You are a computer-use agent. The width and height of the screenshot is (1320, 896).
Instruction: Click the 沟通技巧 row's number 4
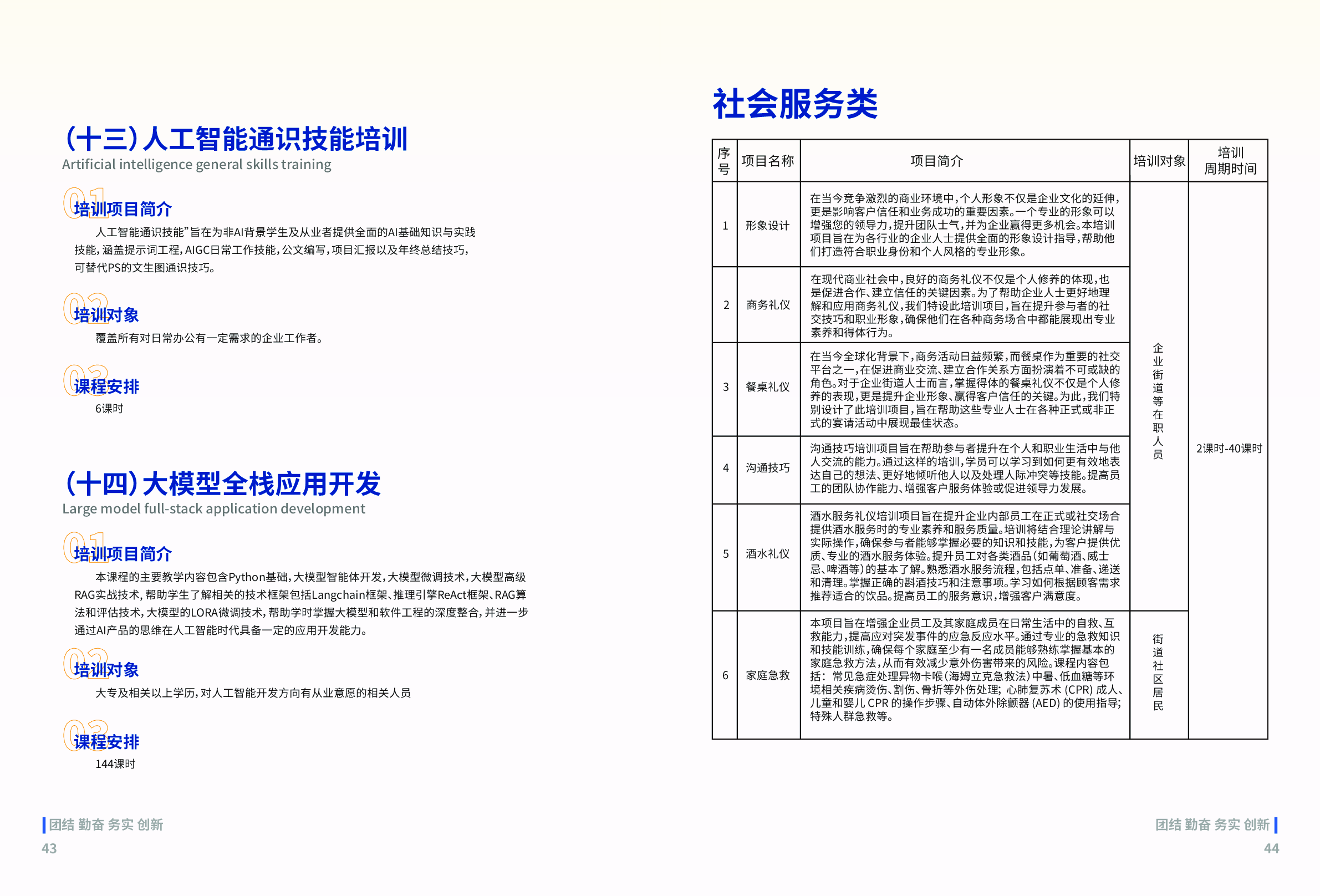pyautogui.click(x=725, y=468)
